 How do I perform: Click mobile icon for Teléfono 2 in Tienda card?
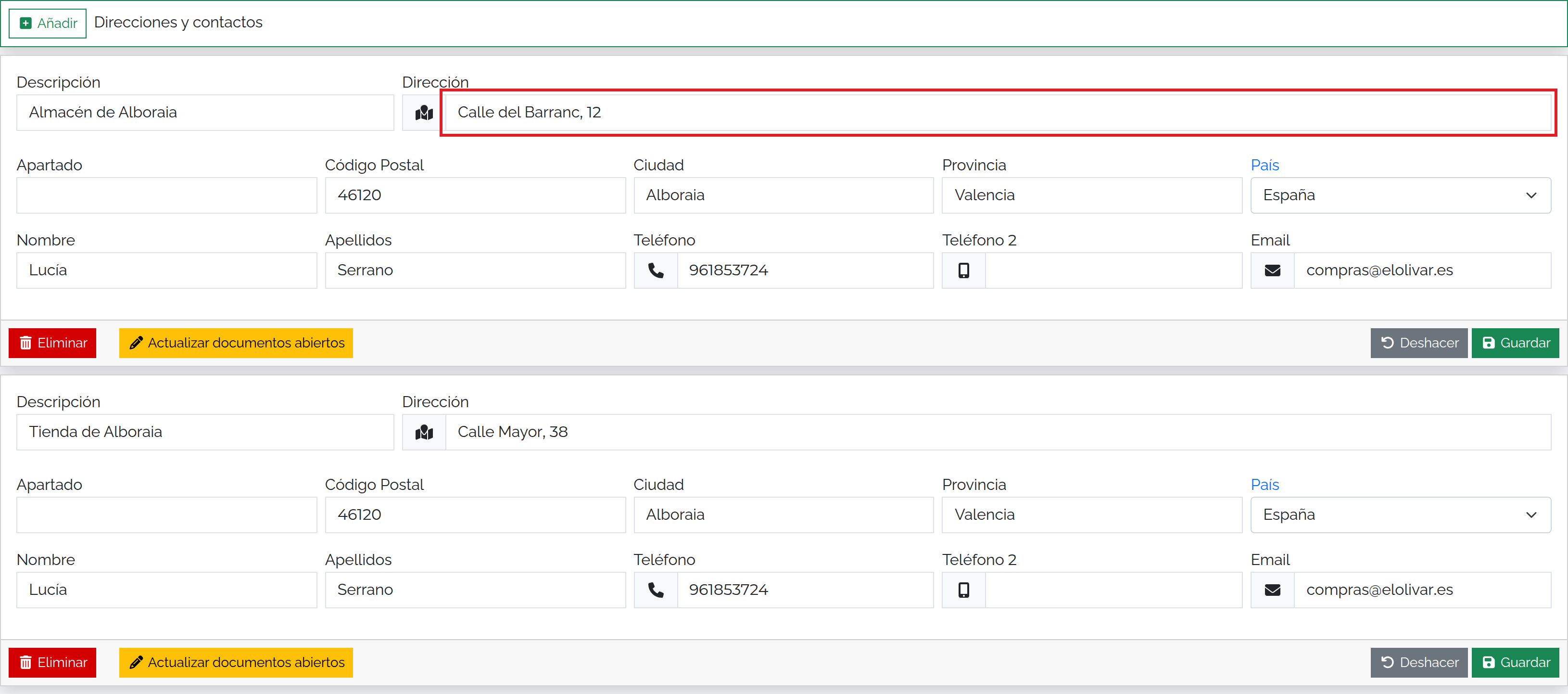pos(964,590)
